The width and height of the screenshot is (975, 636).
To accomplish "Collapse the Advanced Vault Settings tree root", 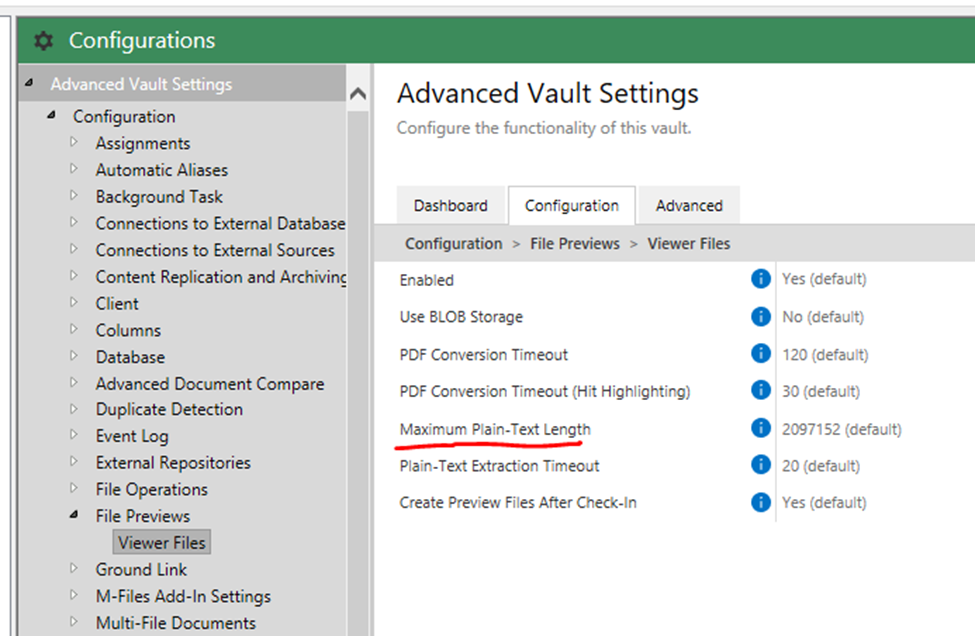I will [x=29, y=83].
